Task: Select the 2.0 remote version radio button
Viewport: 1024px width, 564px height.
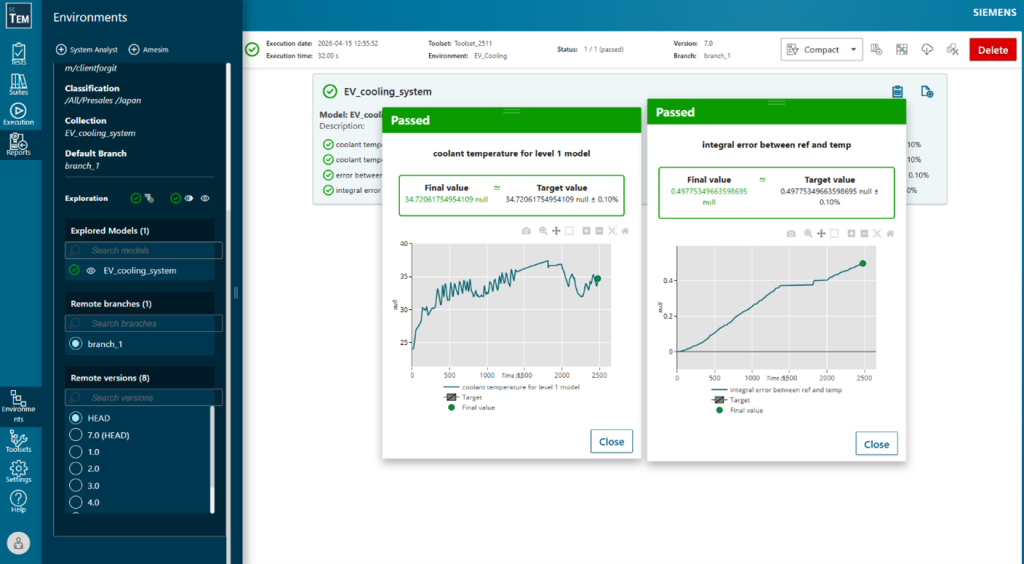Action: (x=76, y=469)
